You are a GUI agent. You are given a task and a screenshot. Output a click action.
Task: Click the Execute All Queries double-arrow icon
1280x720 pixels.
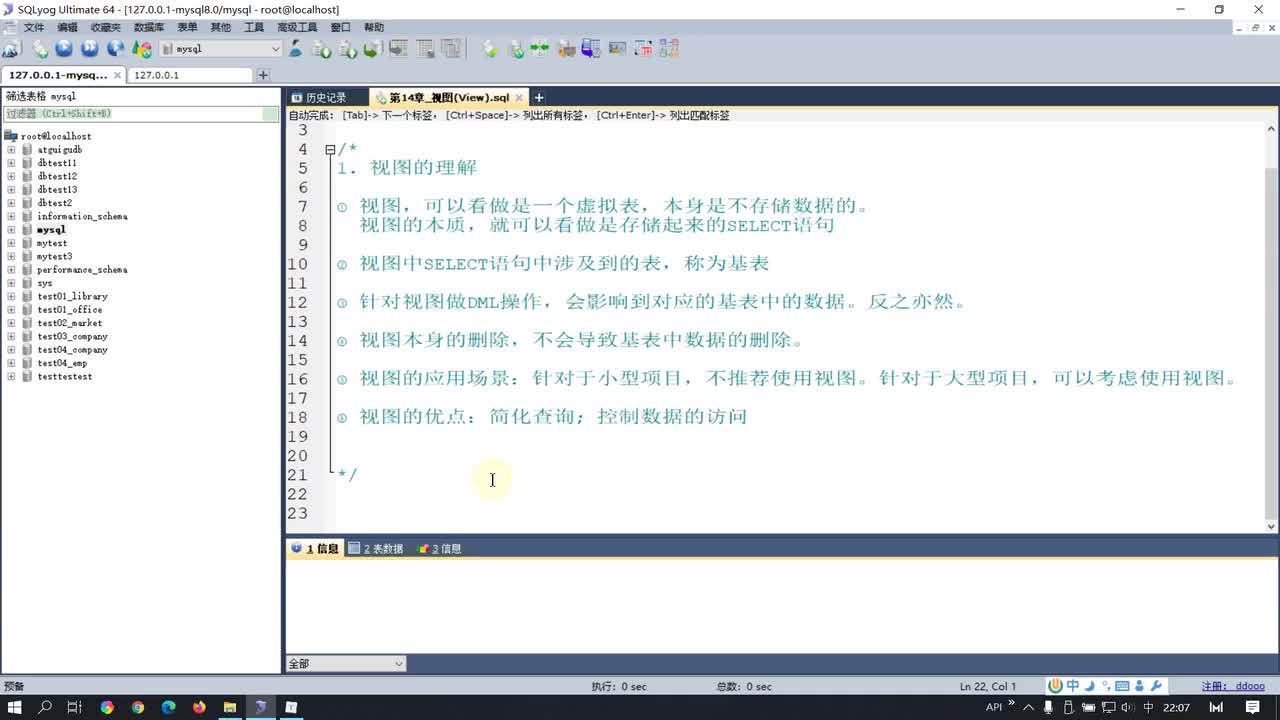tap(90, 48)
